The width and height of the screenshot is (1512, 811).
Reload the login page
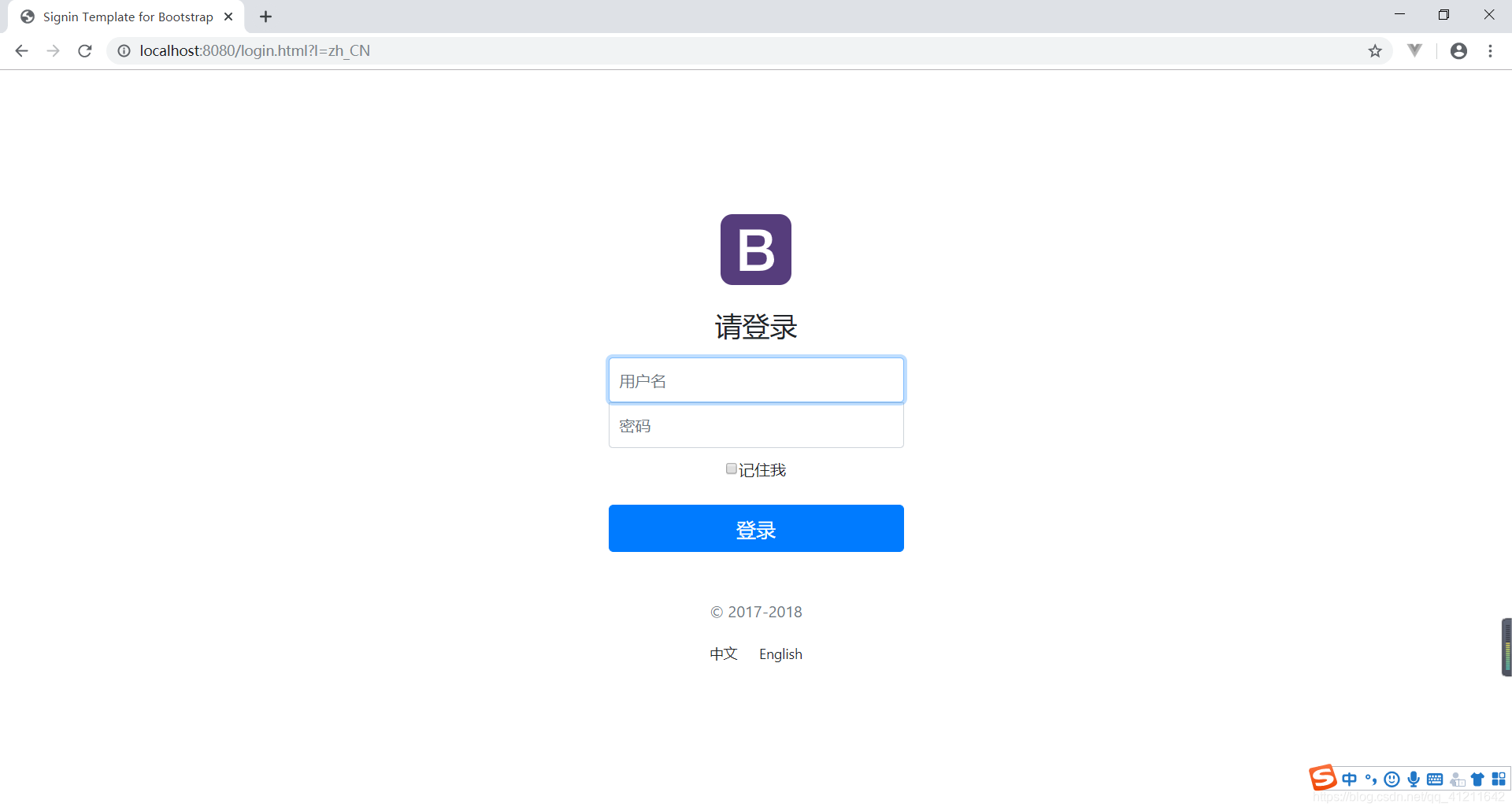[85, 51]
